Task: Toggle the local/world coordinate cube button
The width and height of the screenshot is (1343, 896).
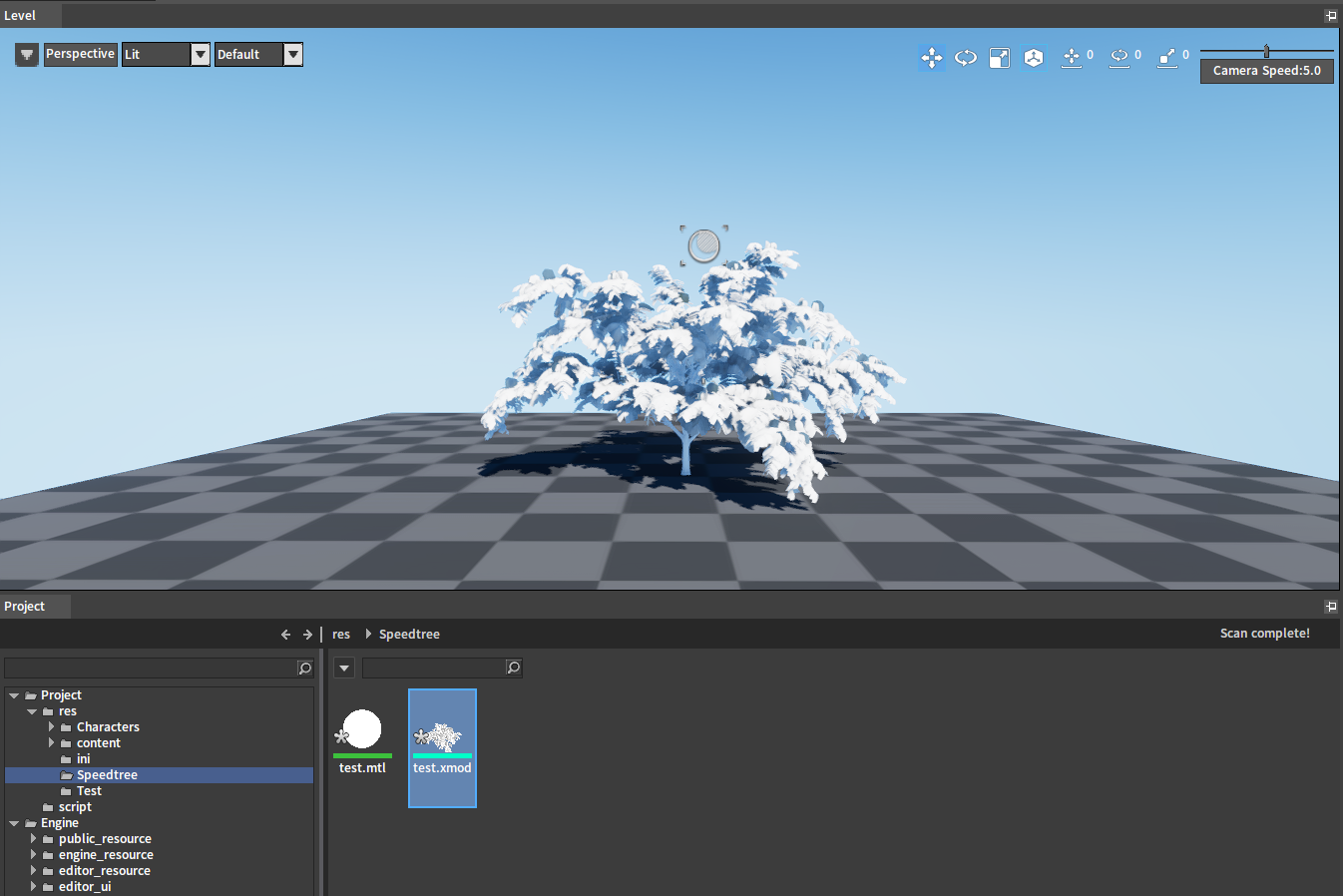Action: pos(1034,58)
